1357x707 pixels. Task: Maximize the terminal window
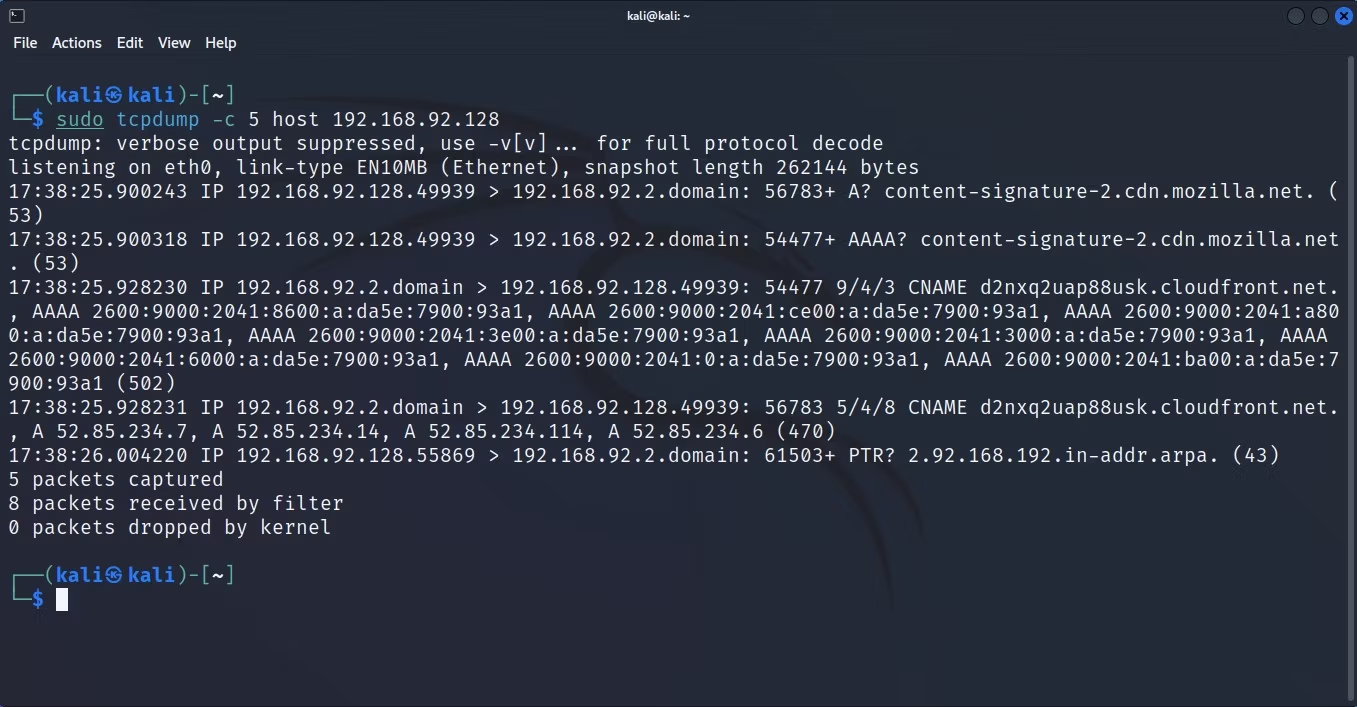coord(1319,16)
